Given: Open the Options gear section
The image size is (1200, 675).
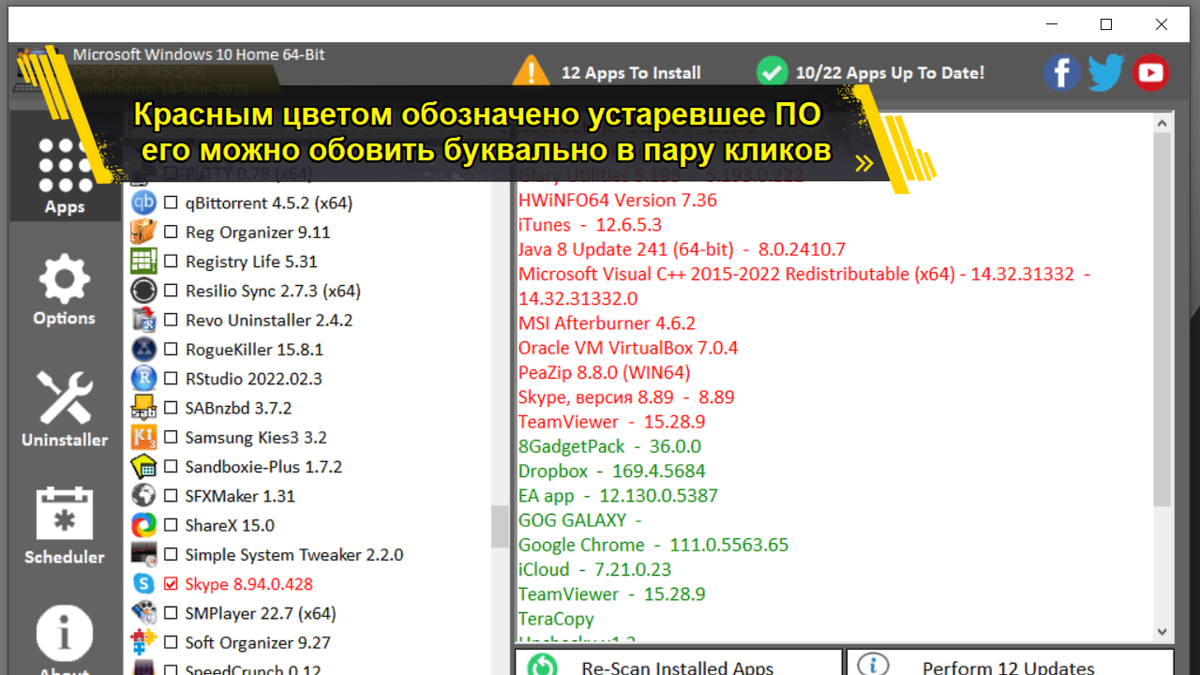Looking at the screenshot, I should 64,290.
